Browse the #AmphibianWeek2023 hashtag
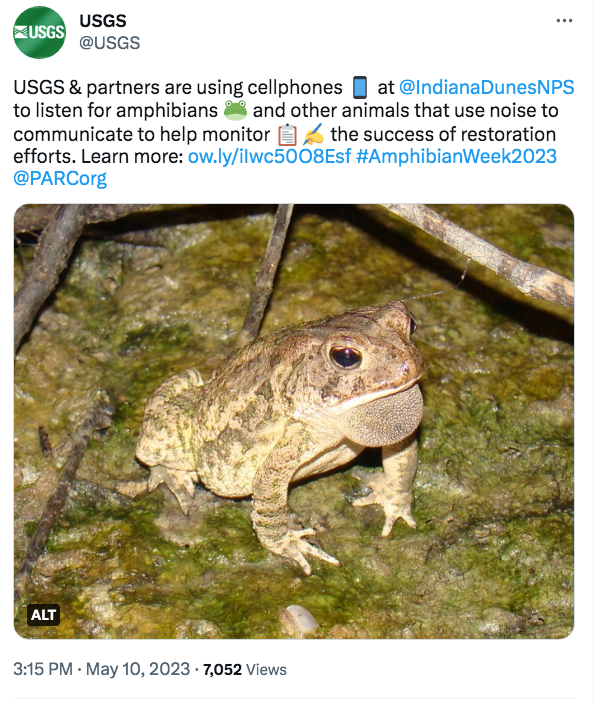 click(456, 156)
